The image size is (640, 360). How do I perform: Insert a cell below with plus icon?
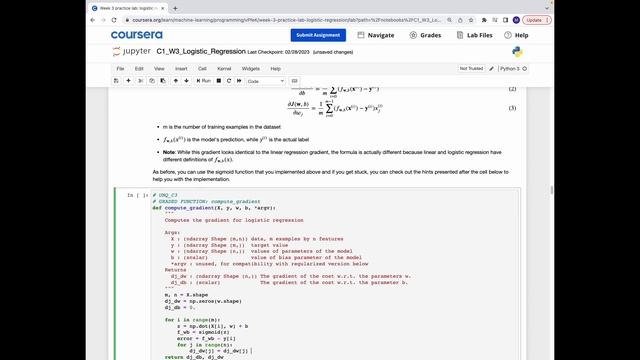(128, 81)
